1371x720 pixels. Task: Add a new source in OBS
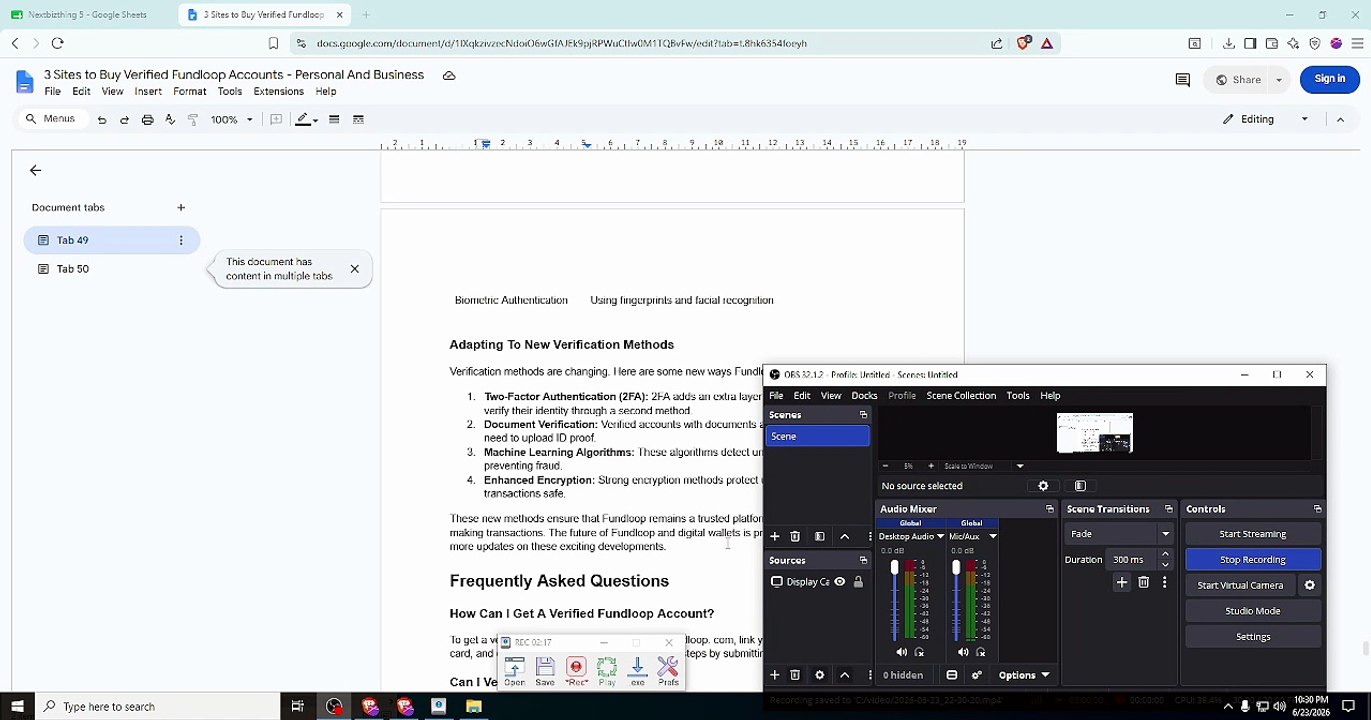coord(774,676)
